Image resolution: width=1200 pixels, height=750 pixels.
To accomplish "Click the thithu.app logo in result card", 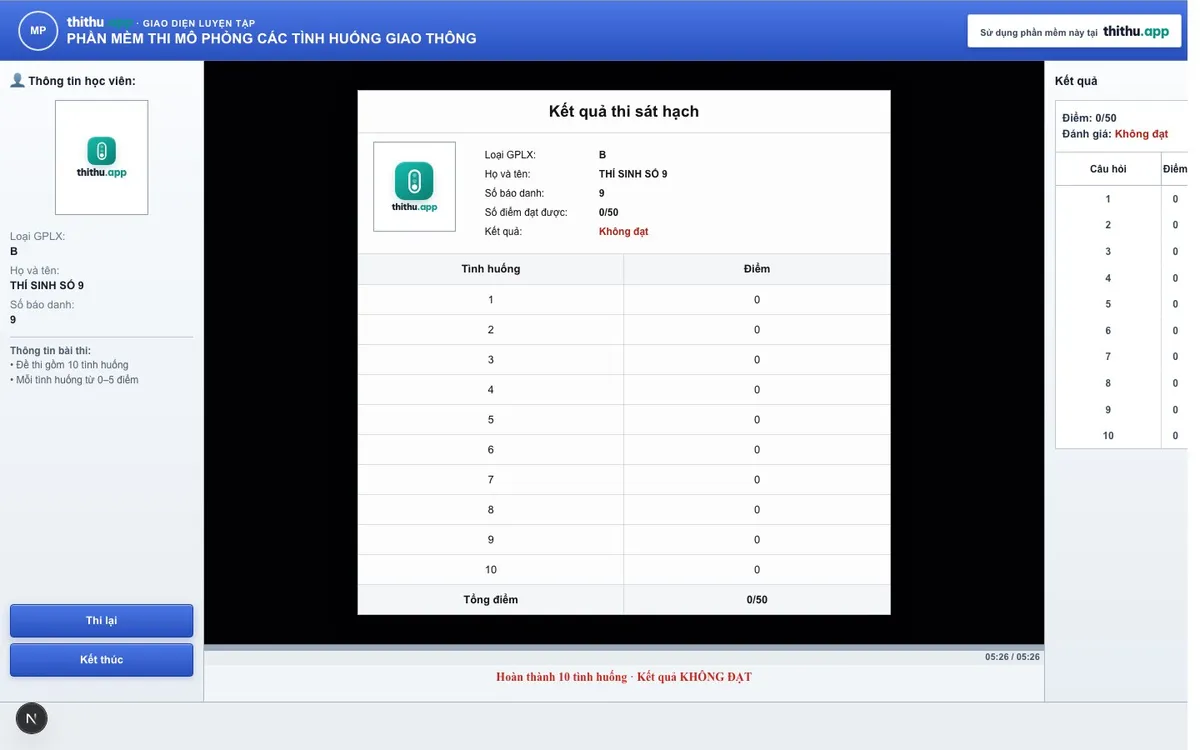I will pos(415,187).
